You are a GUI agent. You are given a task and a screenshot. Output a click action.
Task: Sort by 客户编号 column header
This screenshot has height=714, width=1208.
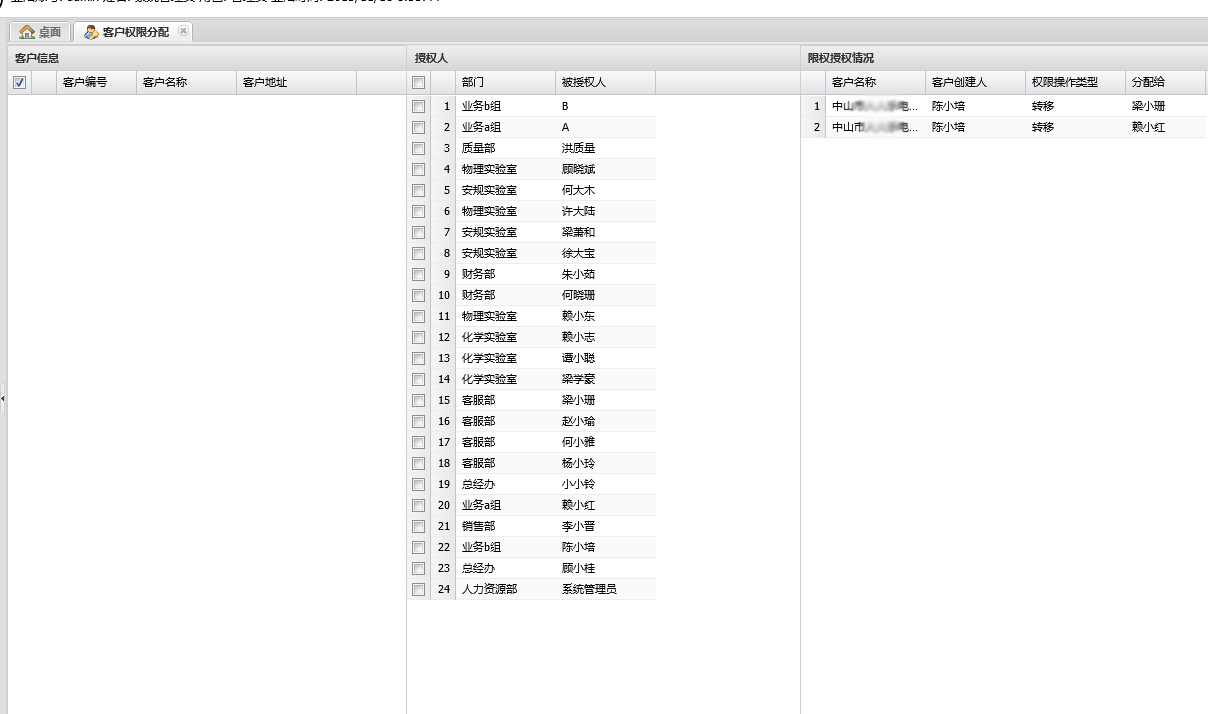pos(85,83)
